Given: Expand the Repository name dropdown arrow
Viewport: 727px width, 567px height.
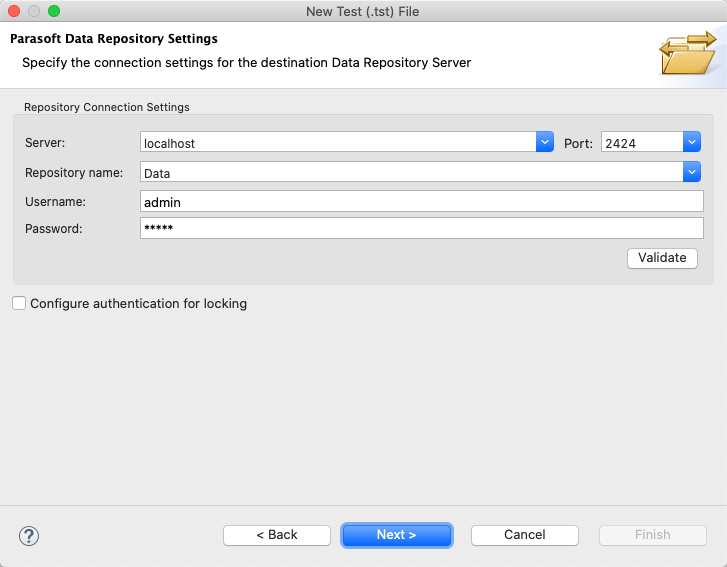Looking at the screenshot, I should point(691,172).
